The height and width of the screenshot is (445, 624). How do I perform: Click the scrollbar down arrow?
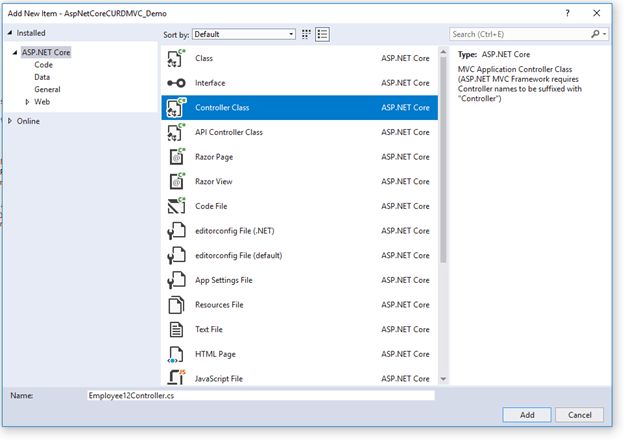tap(443, 379)
